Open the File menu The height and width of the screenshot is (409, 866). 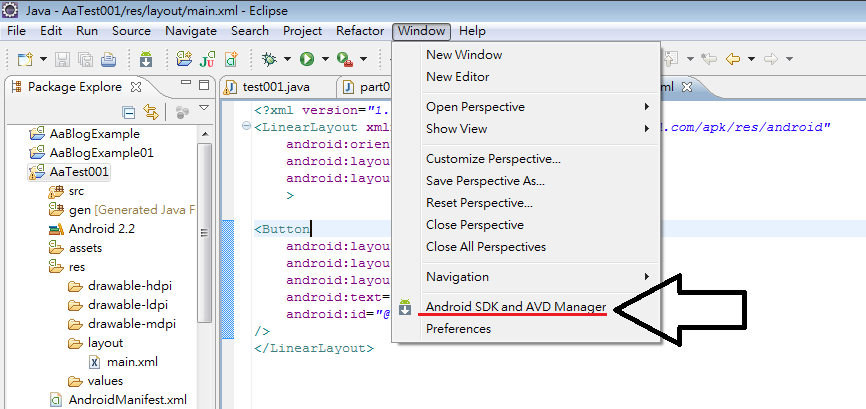pos(17,31)
